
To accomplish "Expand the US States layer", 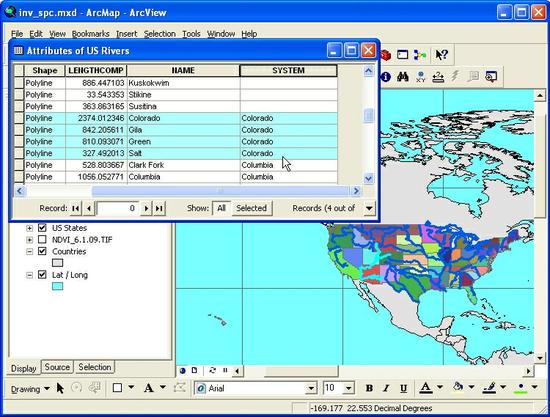I will click(x=30, y=228).
